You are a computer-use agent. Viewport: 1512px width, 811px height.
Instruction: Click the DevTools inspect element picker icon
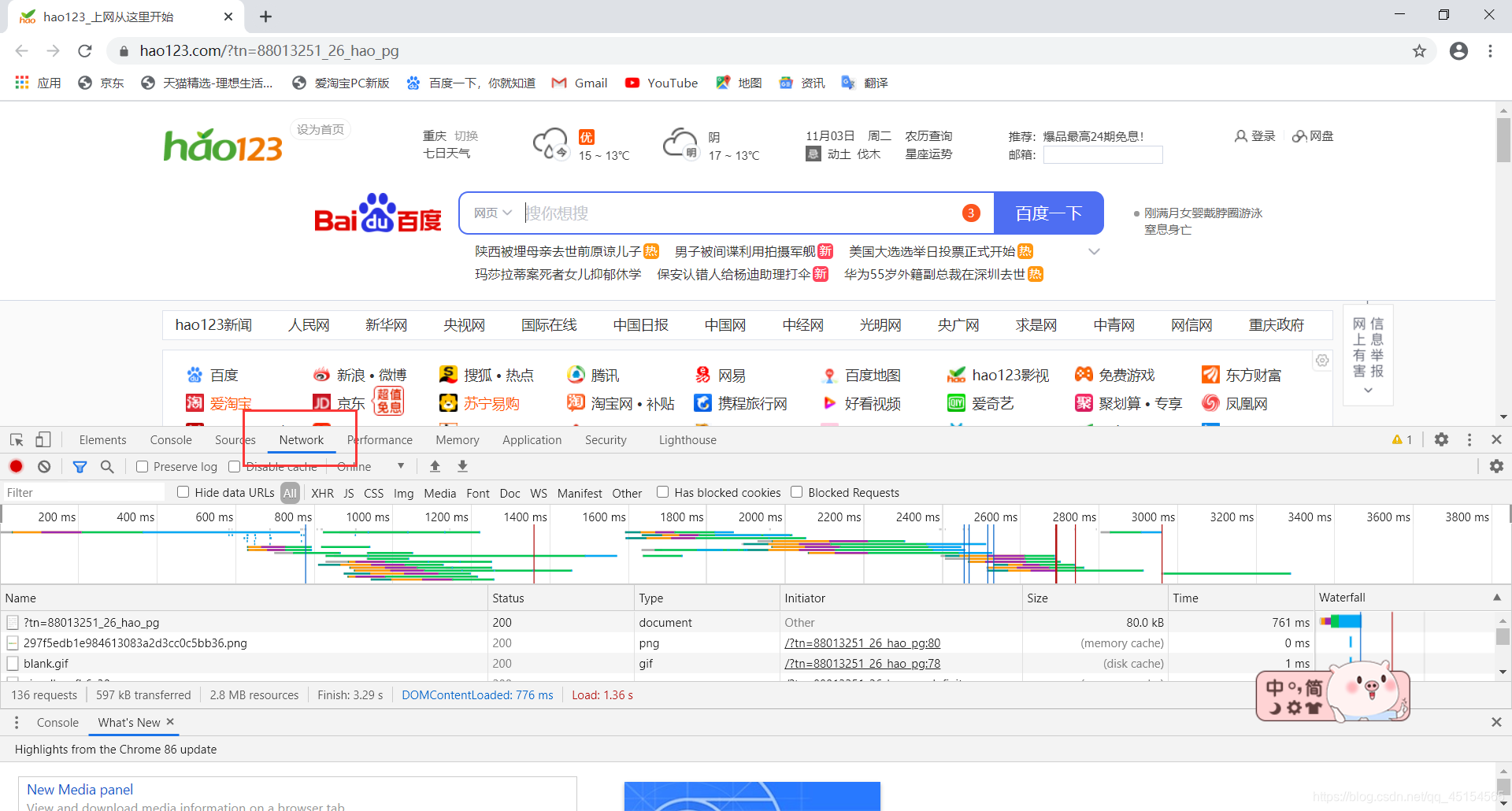pyautogui.click(x=17, y=439)
